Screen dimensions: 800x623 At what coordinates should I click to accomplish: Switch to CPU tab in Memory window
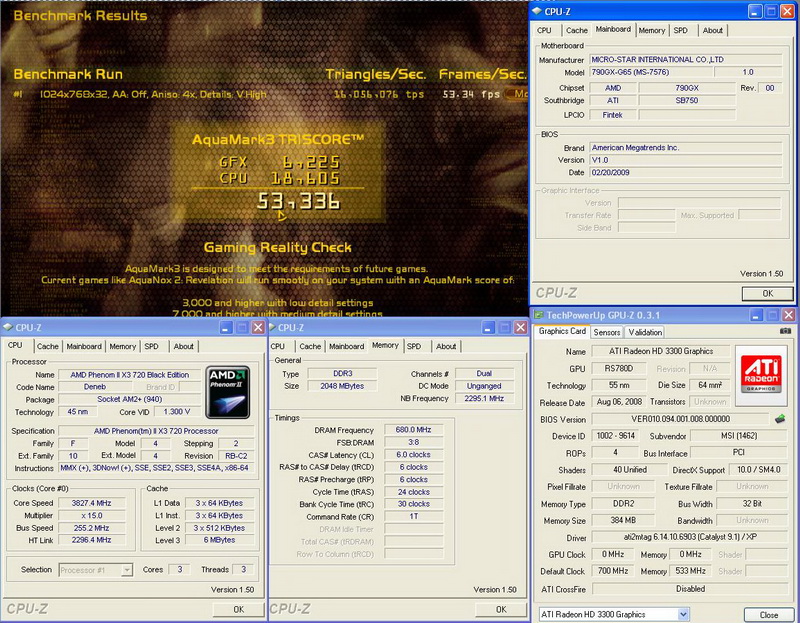278,346
